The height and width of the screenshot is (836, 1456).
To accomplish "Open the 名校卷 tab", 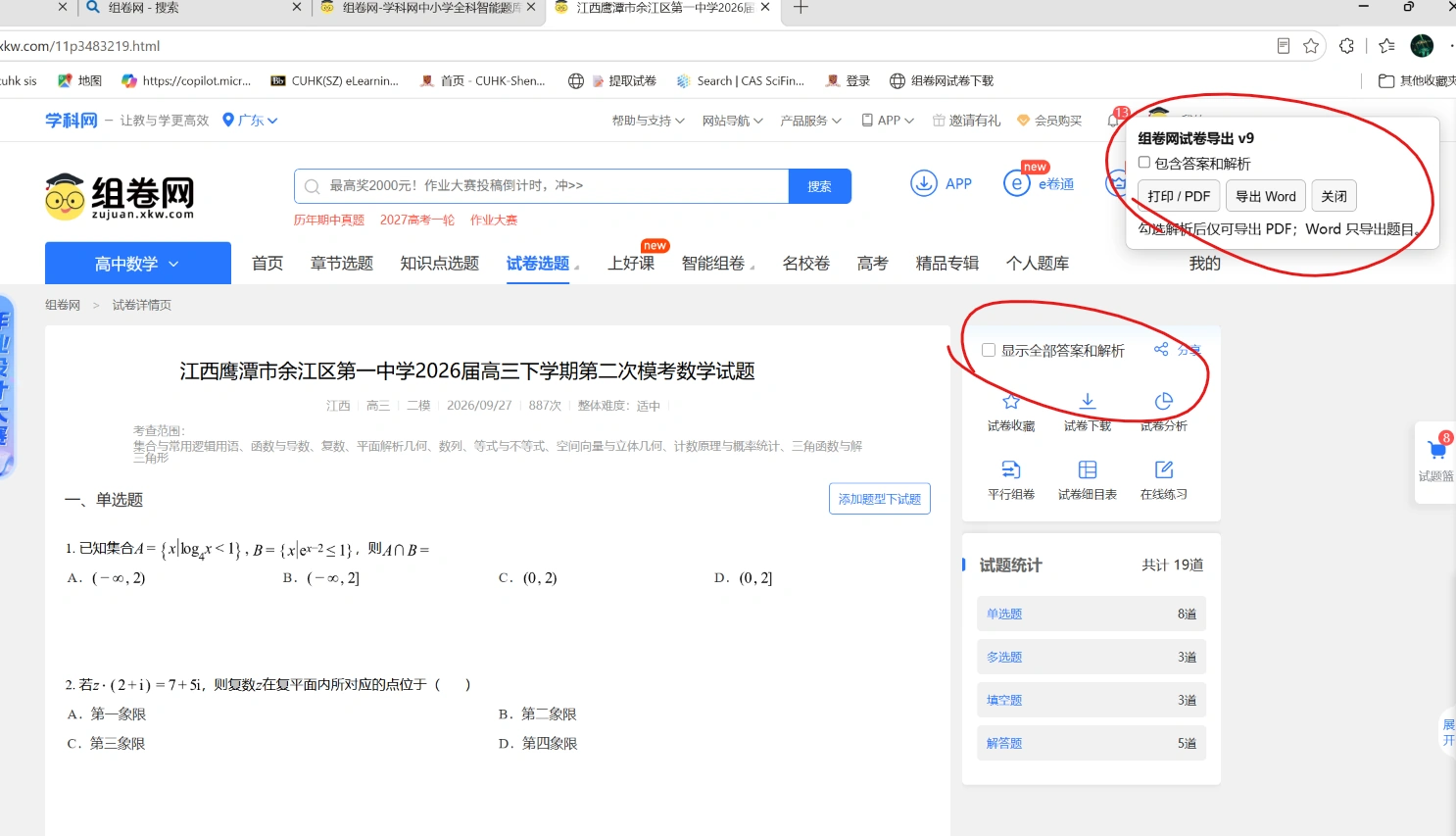I will (x=806, y=264).
